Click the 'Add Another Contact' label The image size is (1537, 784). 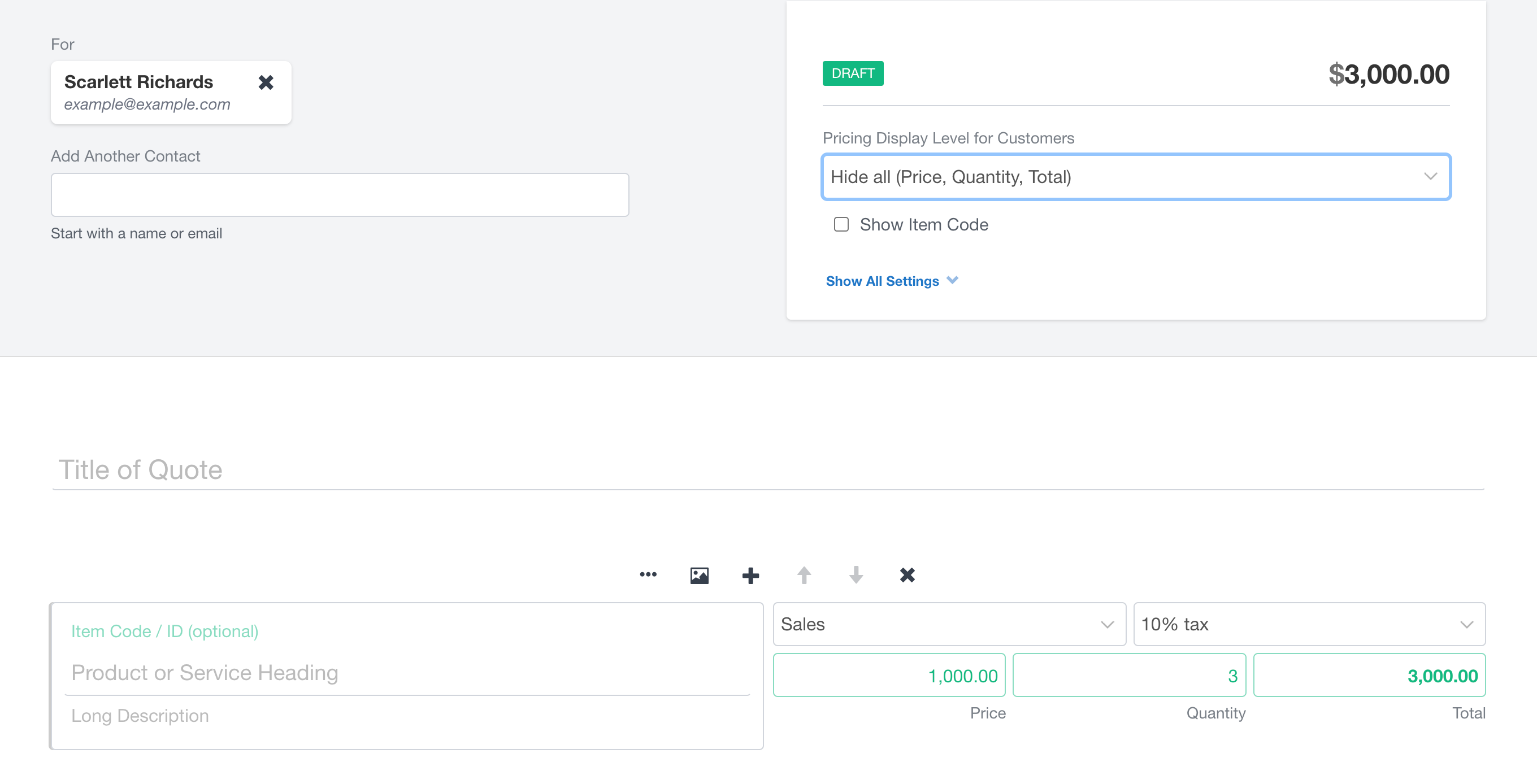[125, 156]
